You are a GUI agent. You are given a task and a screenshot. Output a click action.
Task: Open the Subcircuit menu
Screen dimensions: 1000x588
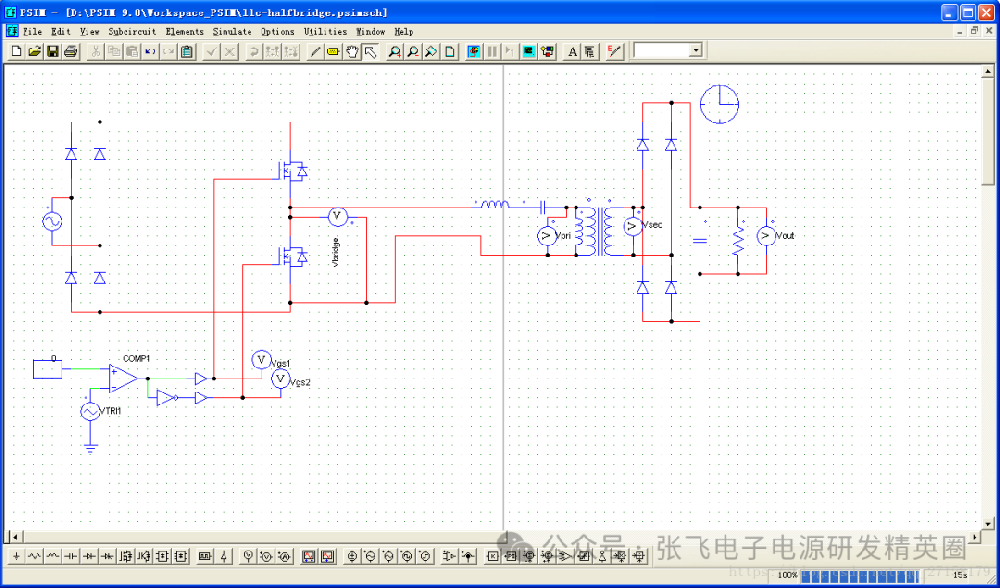click(x=133, y=31)
